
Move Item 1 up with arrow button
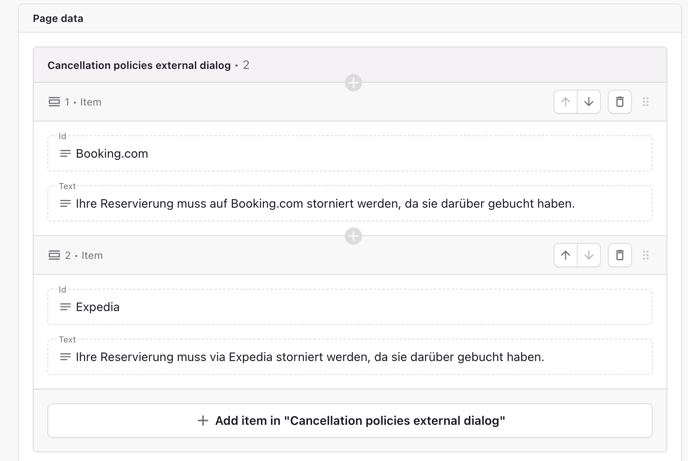pyautogui.click(x=566, y=102)
